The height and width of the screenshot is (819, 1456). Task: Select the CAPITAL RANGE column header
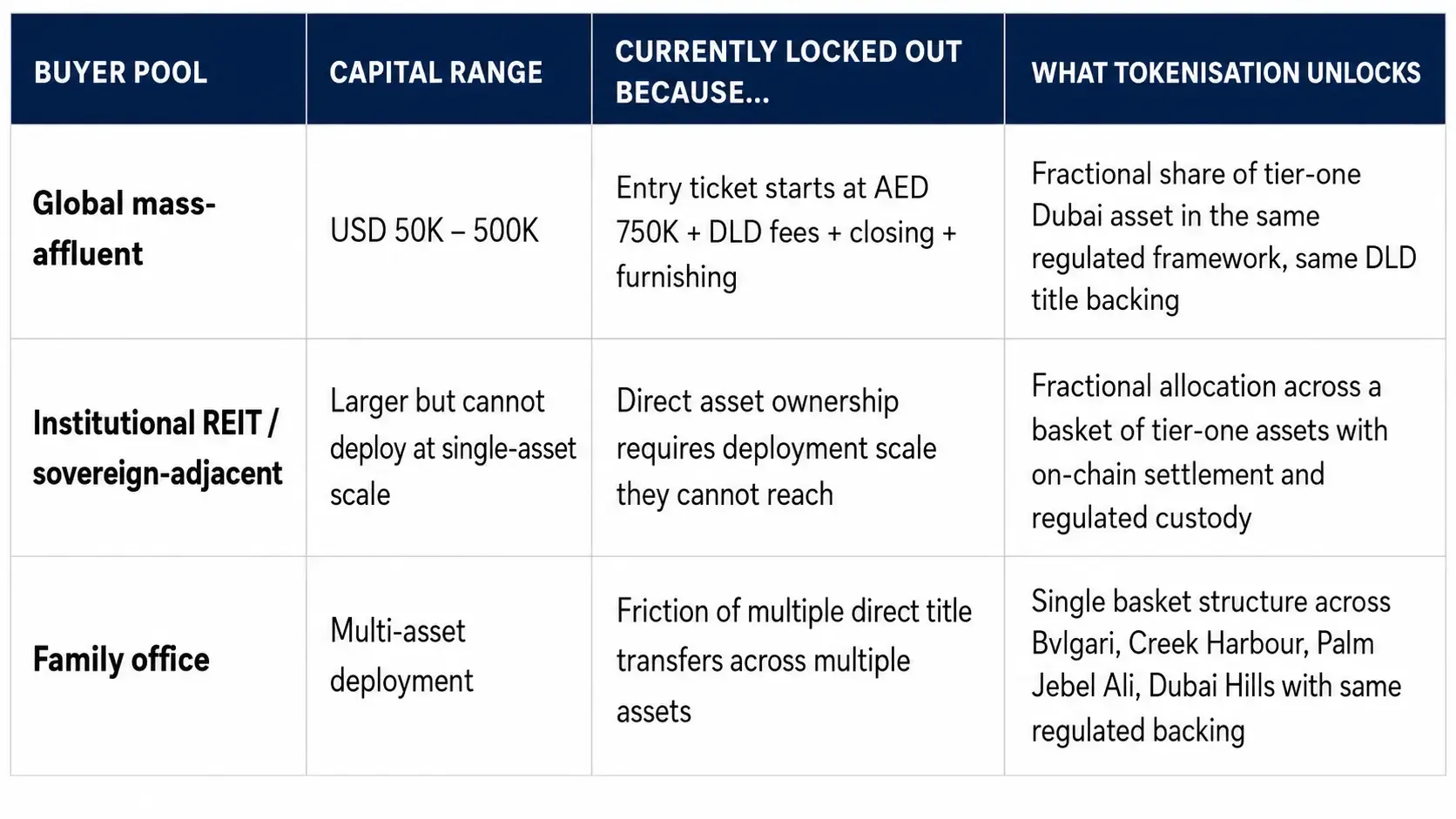pos(448,70)
